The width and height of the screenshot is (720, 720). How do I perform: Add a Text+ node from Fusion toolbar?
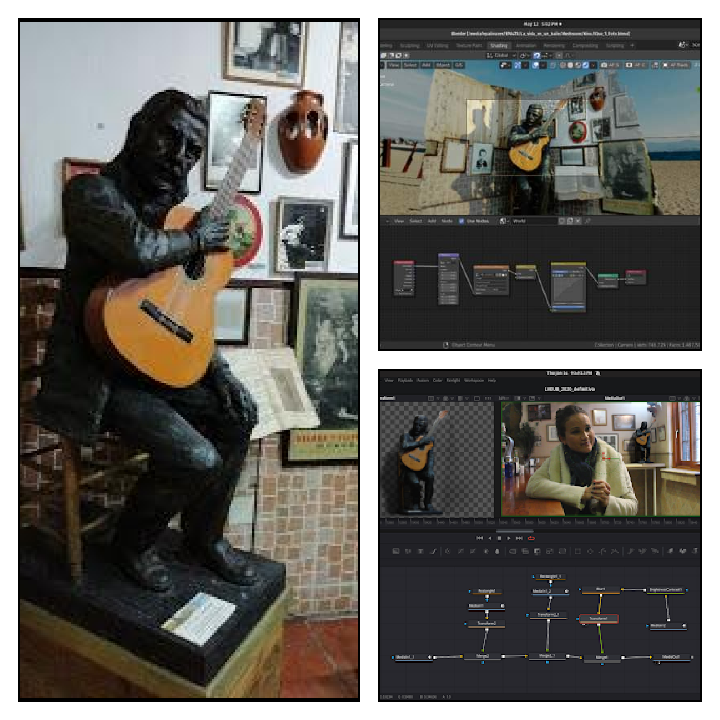tap(421, 551)
